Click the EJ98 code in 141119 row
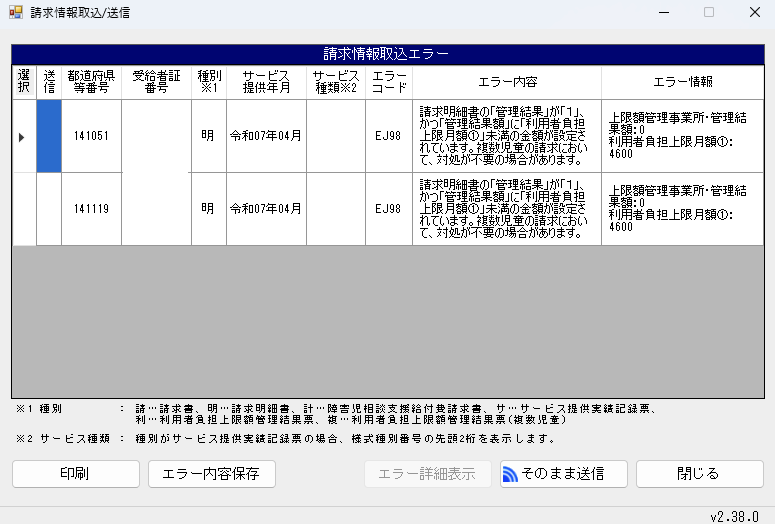Viewport: 775px width, 524px height. pyautogui.click(x=389, y=209)
